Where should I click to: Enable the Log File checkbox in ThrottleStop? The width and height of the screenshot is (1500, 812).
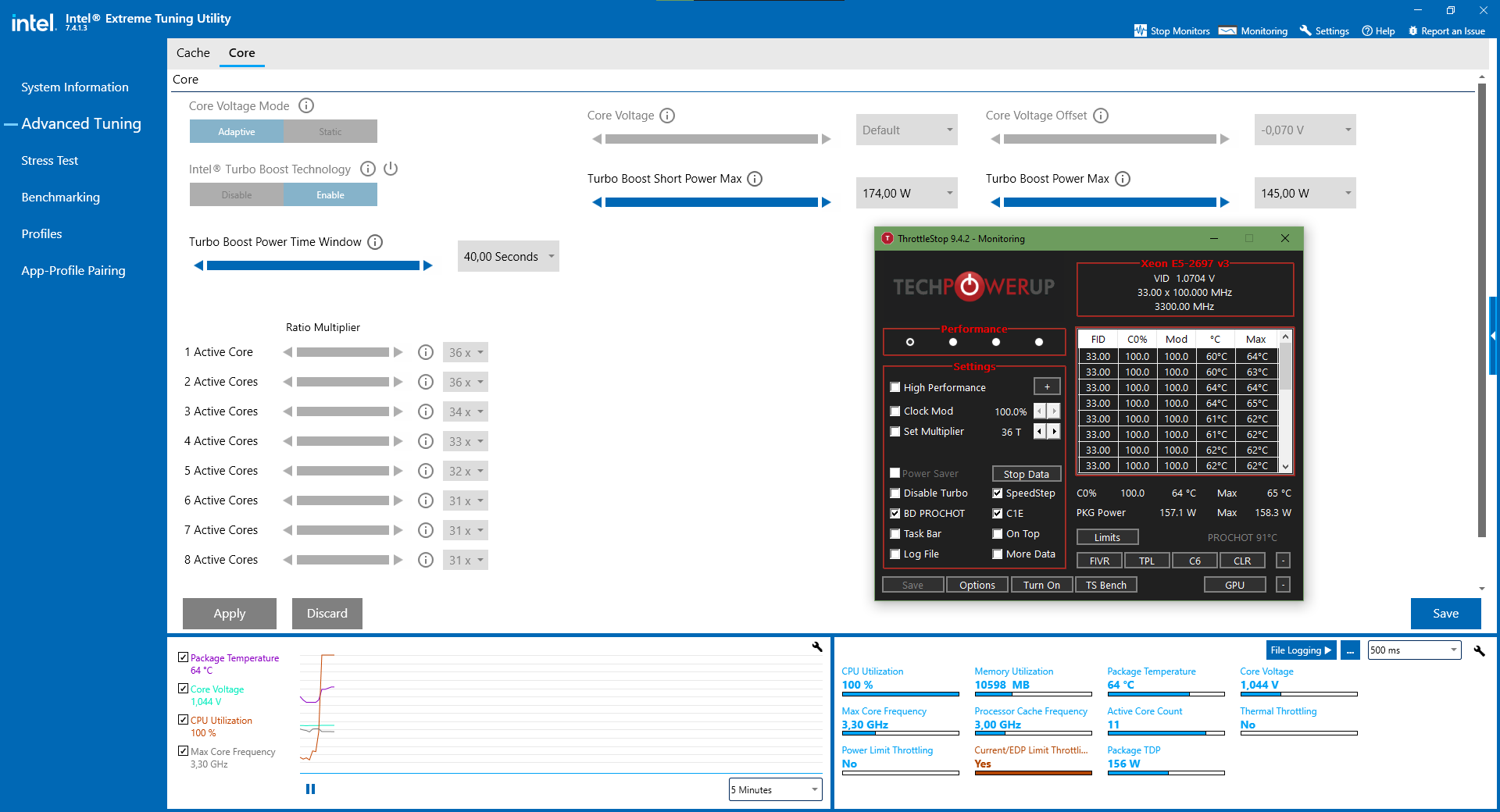[x=895, y=554]
